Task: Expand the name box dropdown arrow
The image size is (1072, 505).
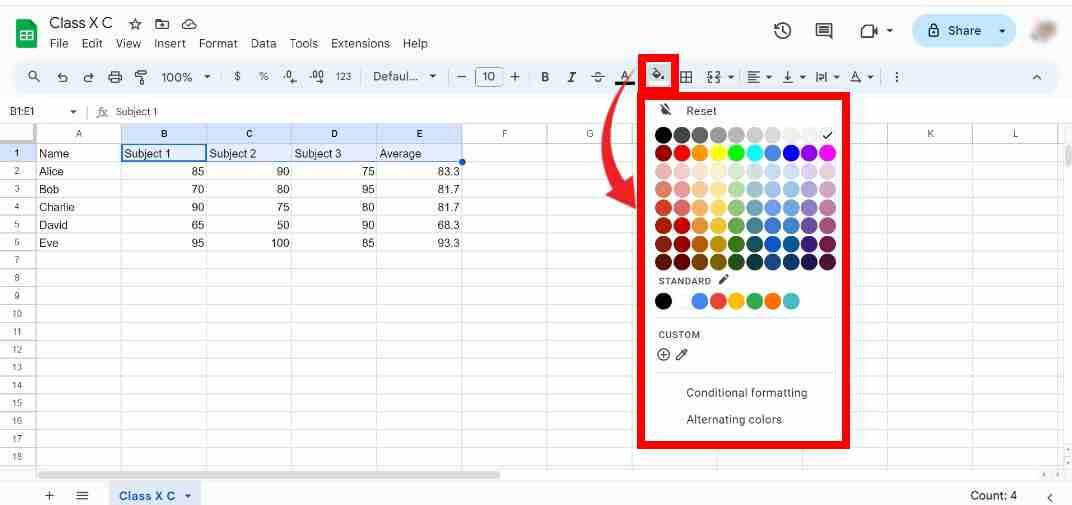Action: 73,111
